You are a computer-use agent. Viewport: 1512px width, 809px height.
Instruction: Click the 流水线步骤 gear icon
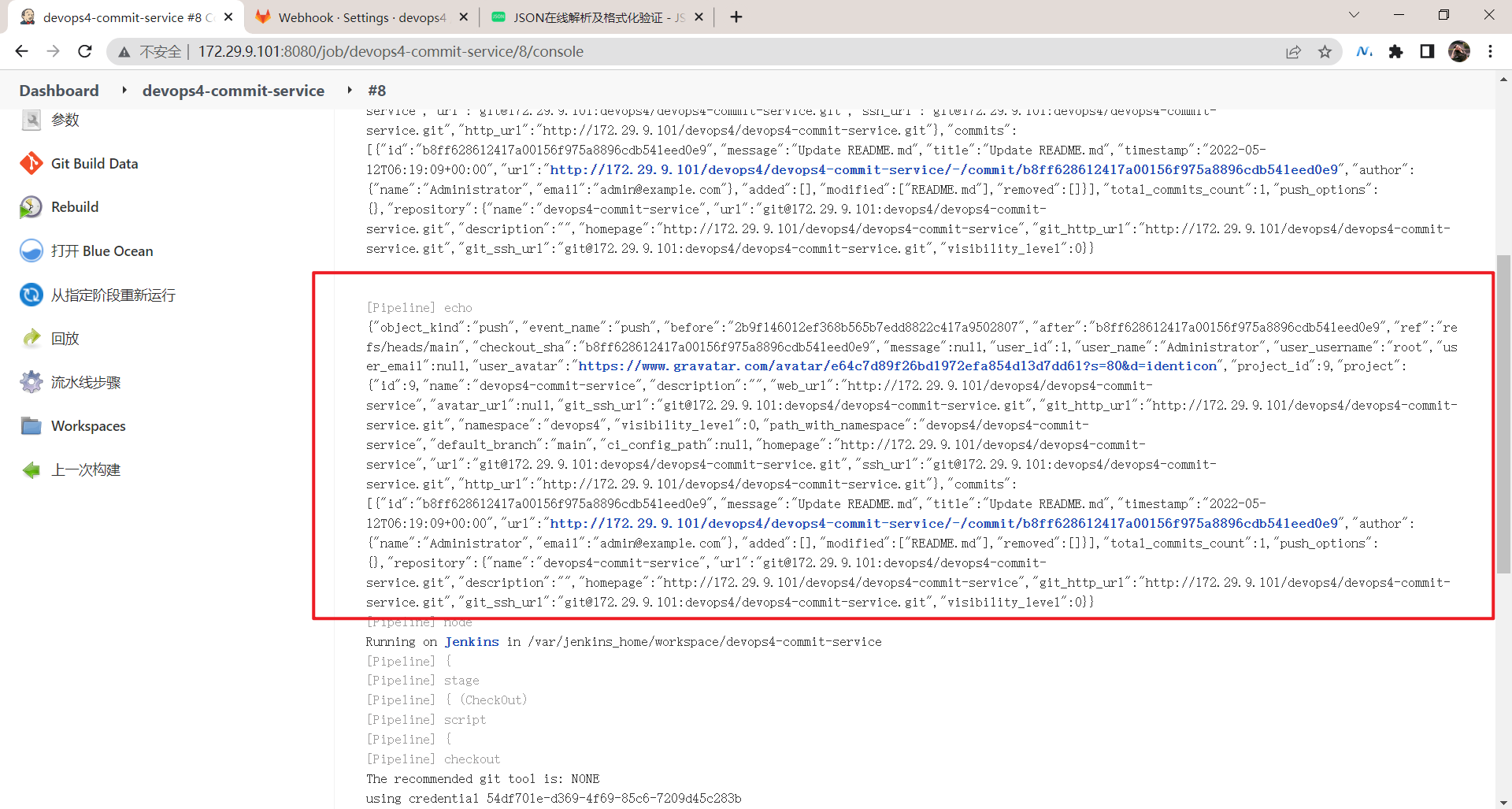31,382
